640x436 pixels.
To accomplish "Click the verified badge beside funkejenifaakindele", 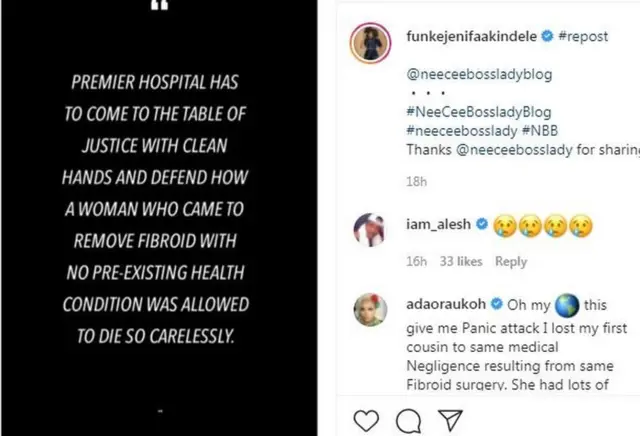I will click(x=546, y=37).
